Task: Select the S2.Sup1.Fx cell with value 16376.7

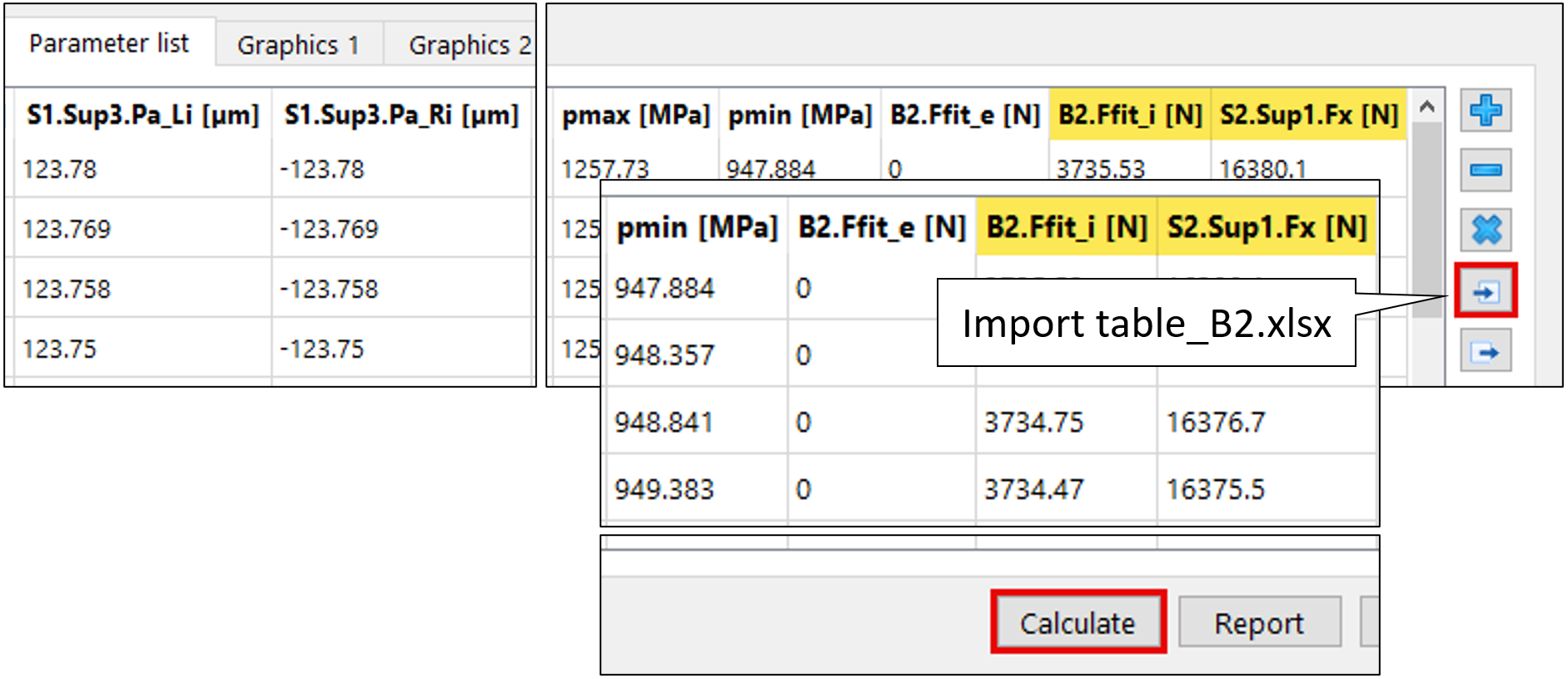Action: pos(1215,423)
